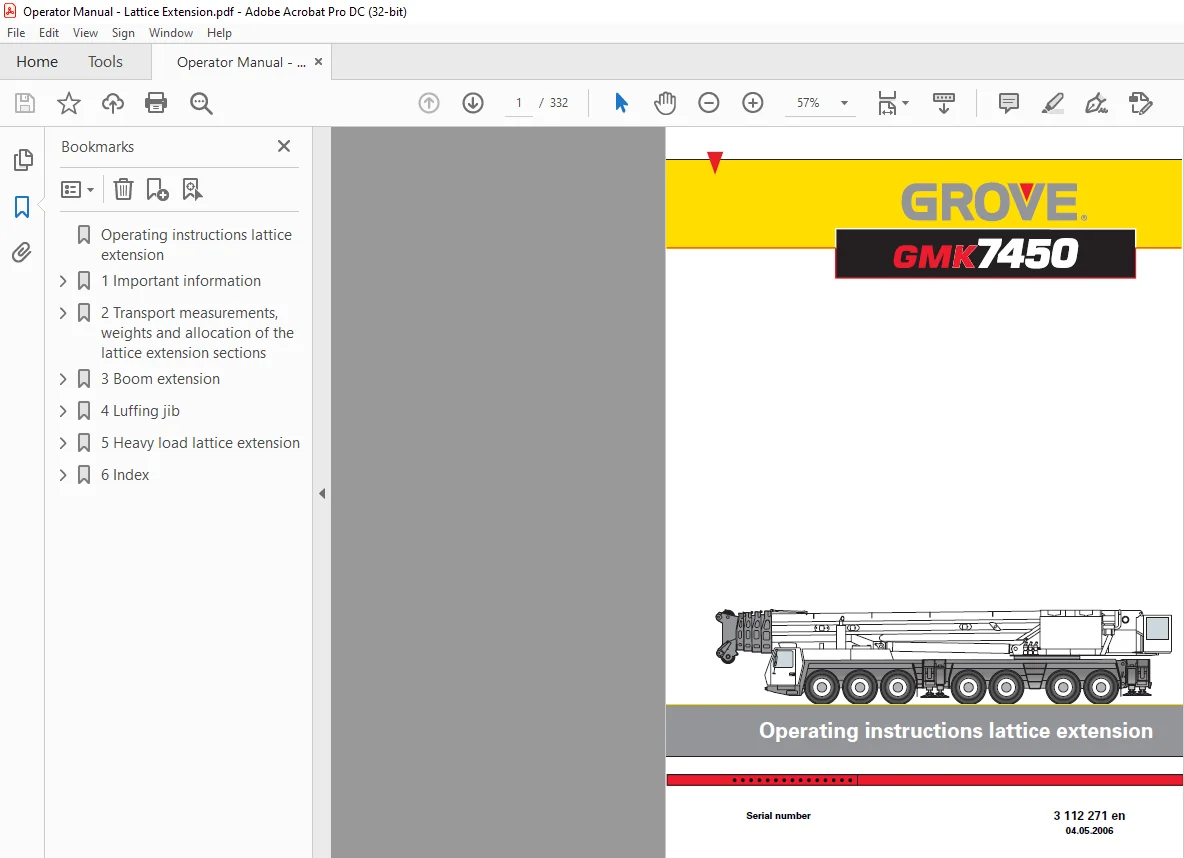This screenshot has height=858, width=1184.
Task: Jump to '1 Important information' bookmark
Action: click(x=181, y=281)
